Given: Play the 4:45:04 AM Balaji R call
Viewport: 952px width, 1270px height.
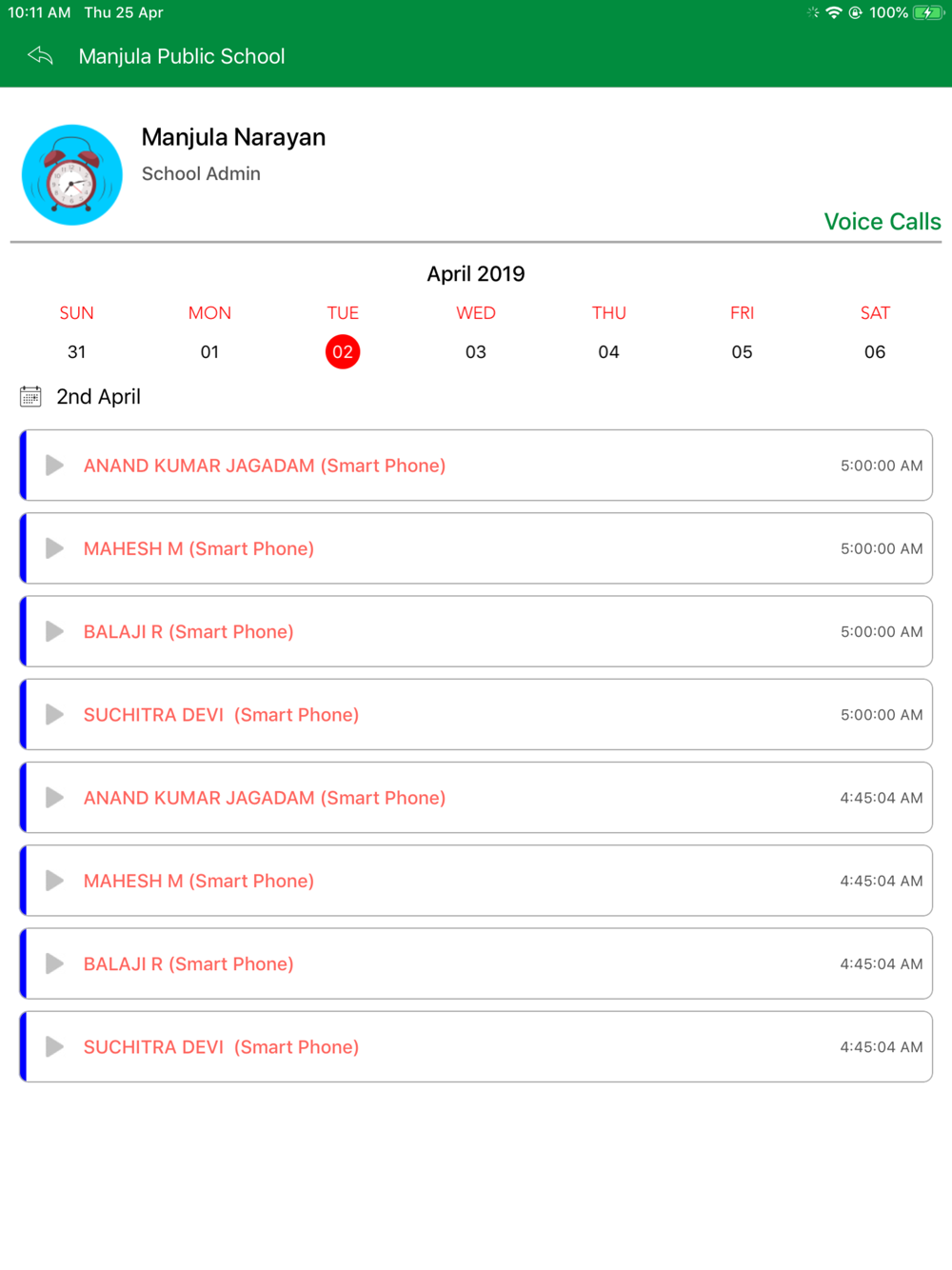Looking at the screenshot, I should point(55,963).
